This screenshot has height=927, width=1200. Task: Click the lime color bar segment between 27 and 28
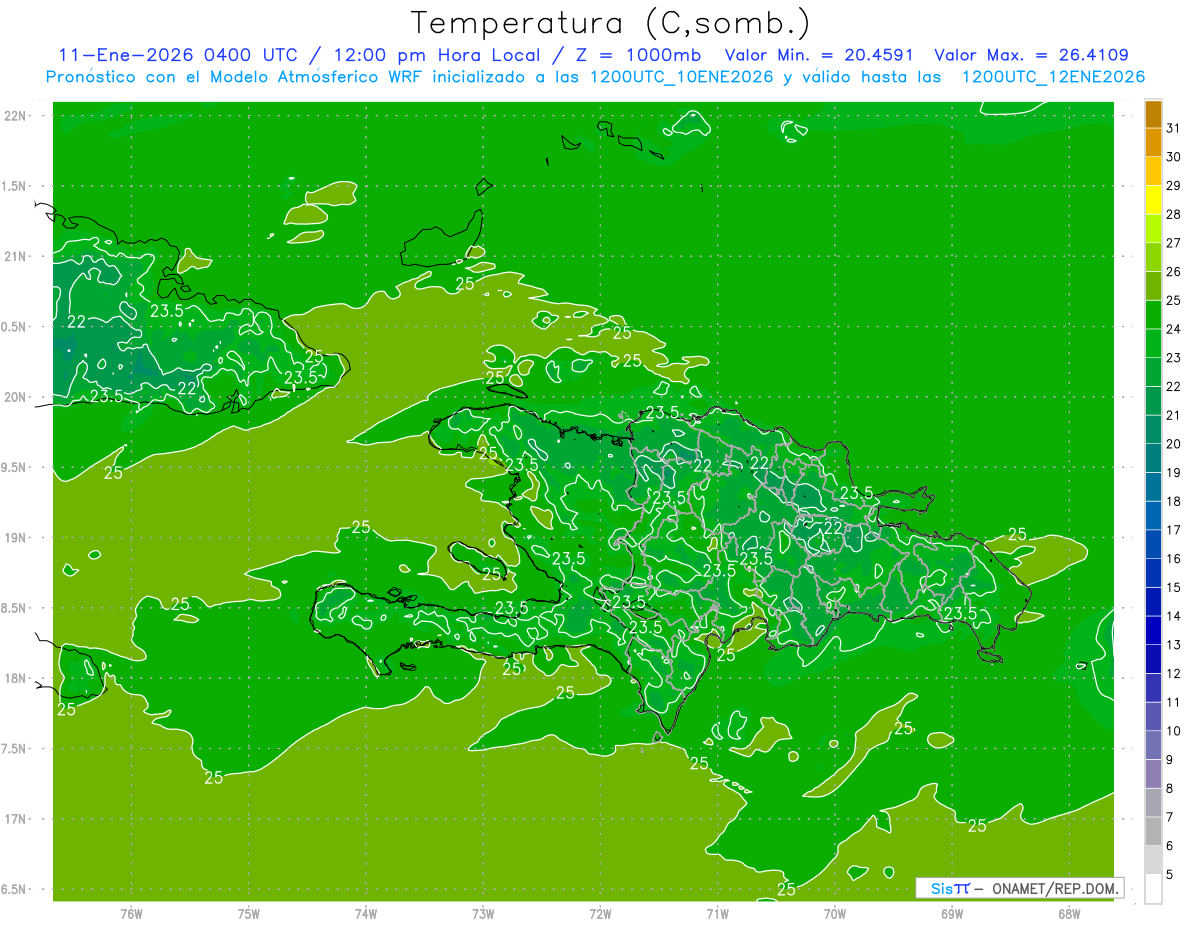coord(1153,229)
